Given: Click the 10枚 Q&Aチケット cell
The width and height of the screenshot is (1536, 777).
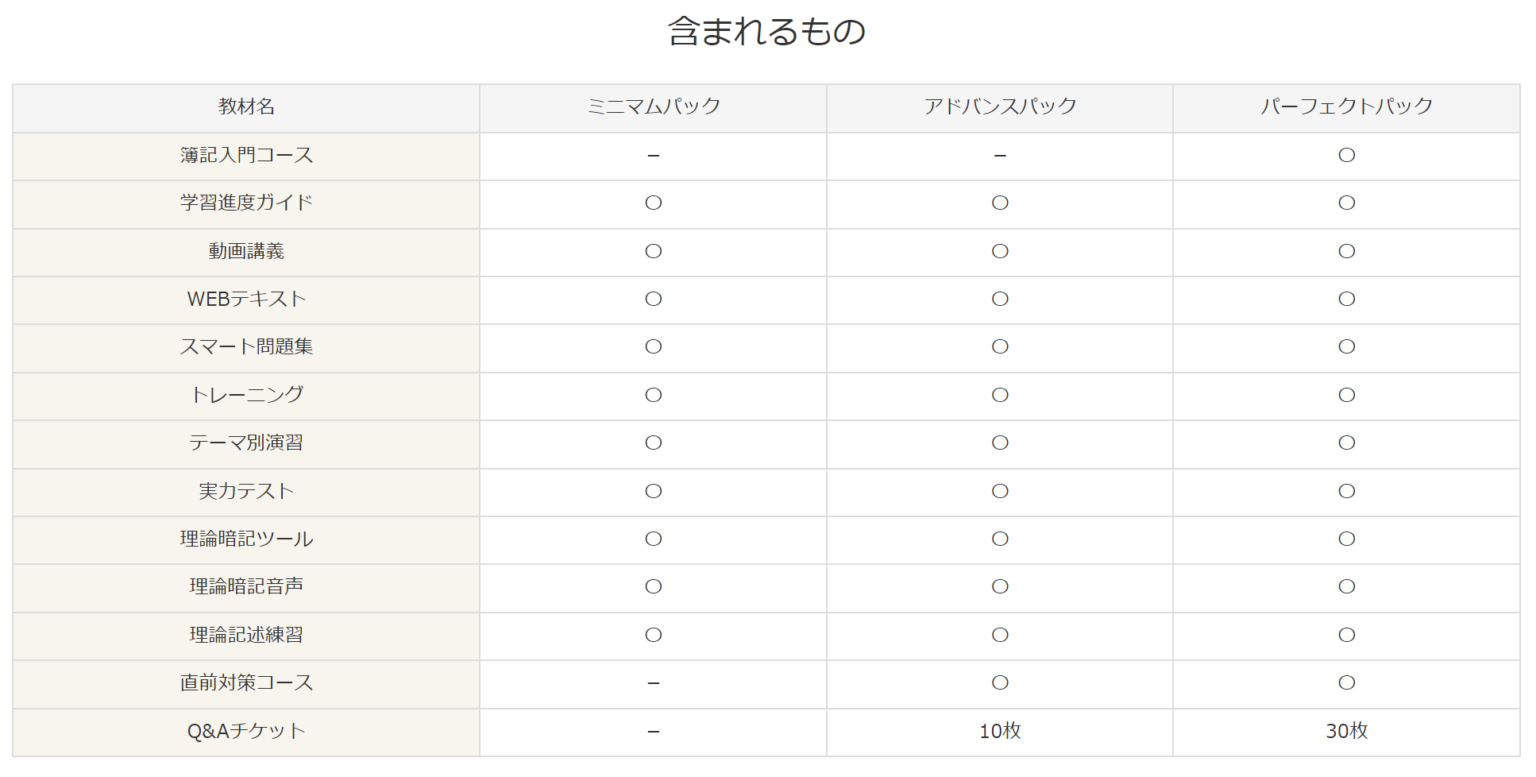Looking at the screenshot, I should 999,731.
